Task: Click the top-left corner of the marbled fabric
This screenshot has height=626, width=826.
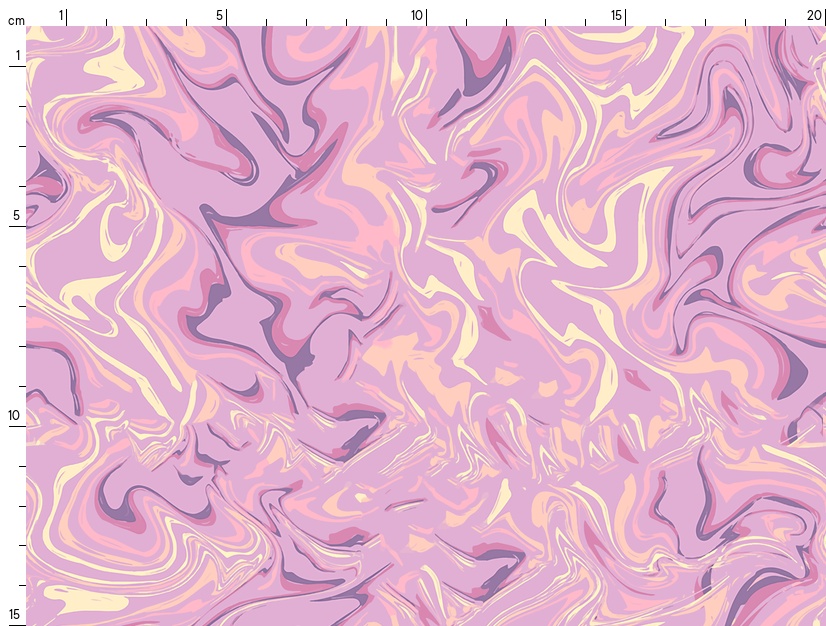Action: click(28, 28)
